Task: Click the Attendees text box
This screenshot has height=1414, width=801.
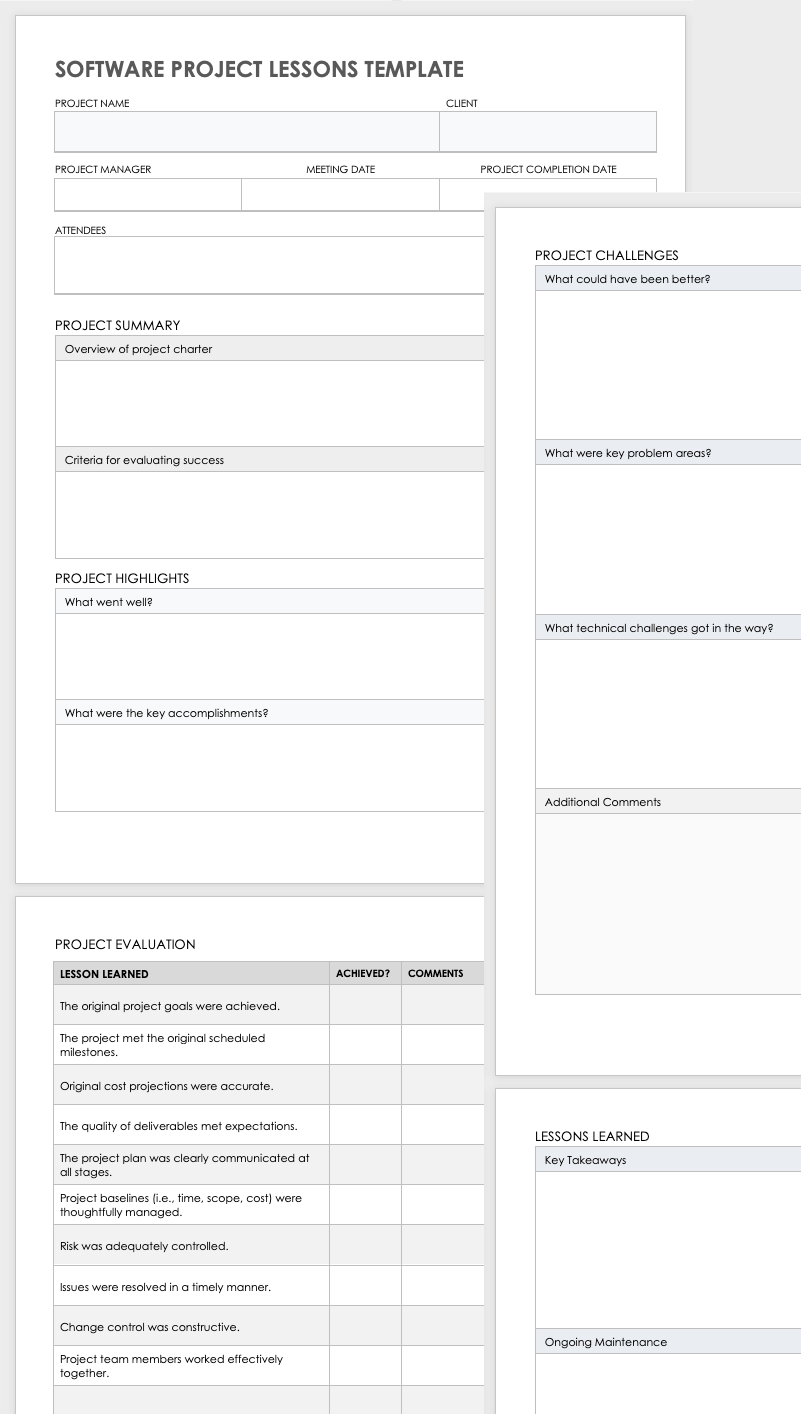Action: tap(269, 265)
